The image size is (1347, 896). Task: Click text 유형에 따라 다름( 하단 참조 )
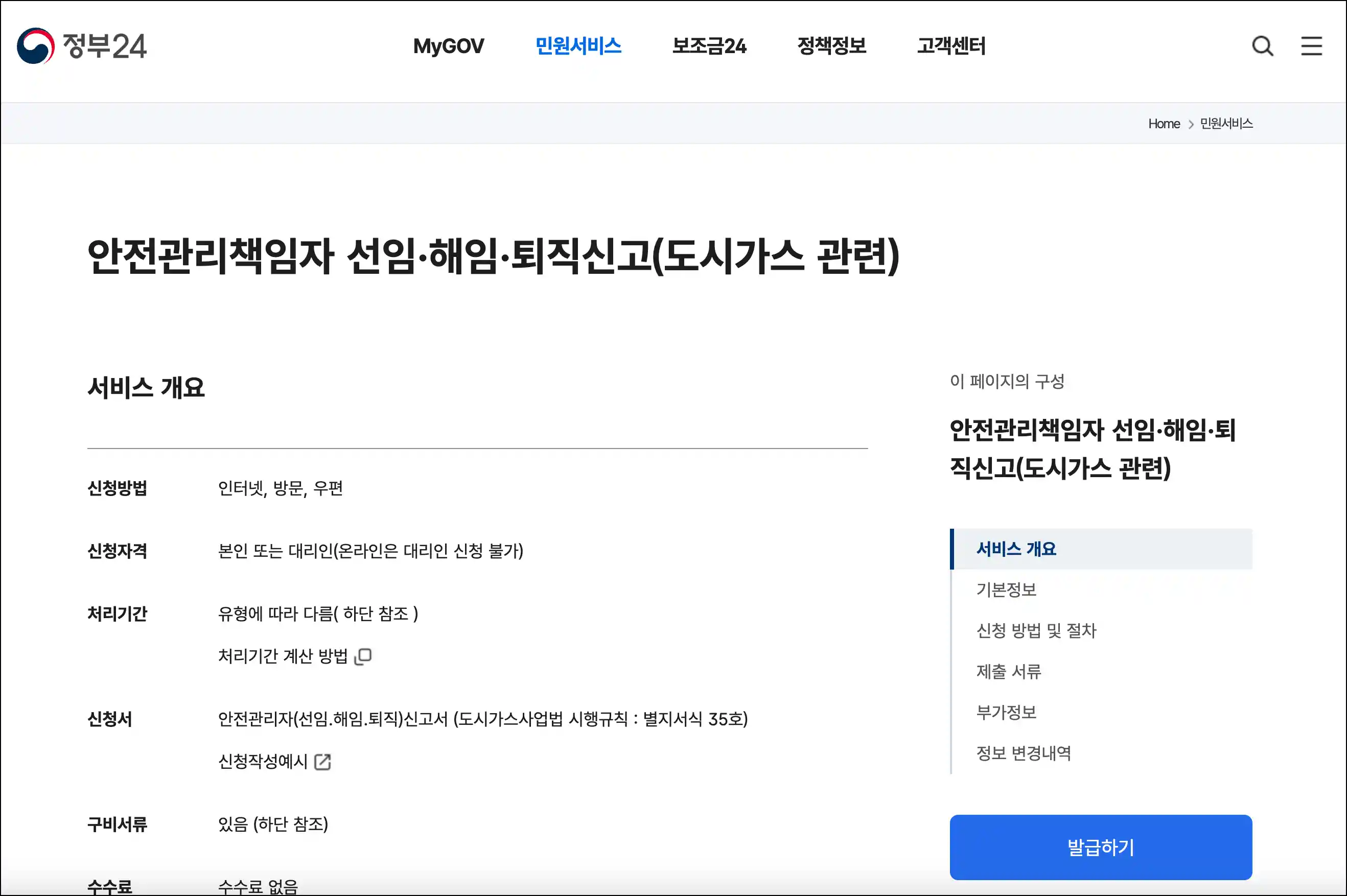coord(318,614)
